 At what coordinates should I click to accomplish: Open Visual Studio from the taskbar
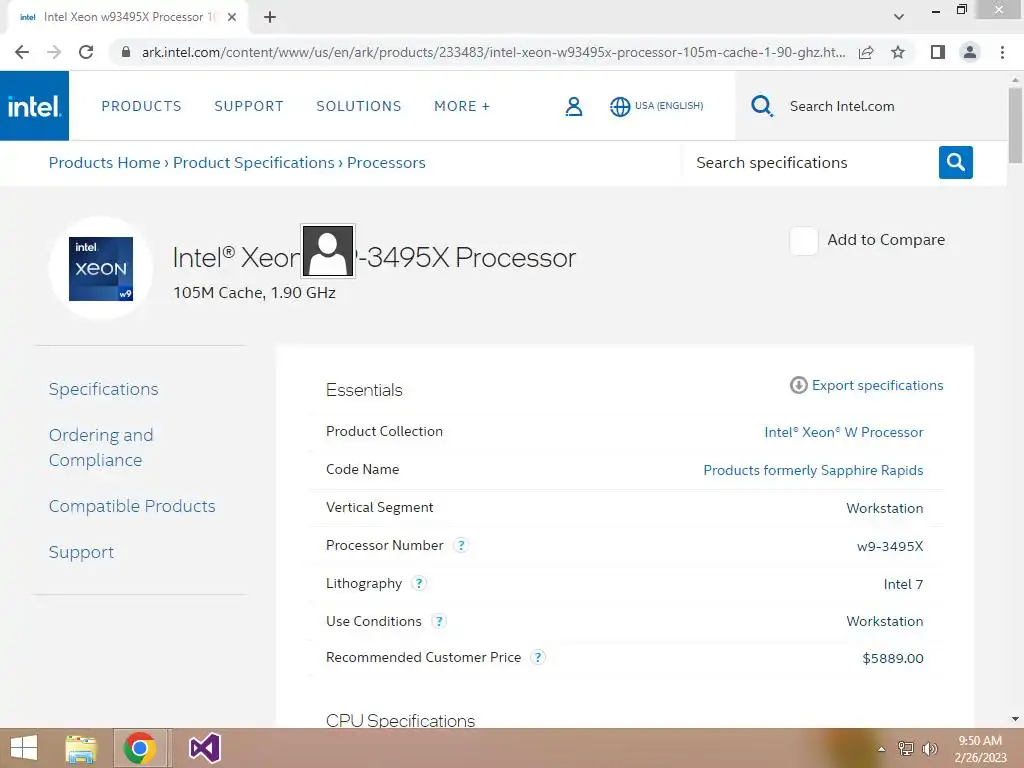204,748
